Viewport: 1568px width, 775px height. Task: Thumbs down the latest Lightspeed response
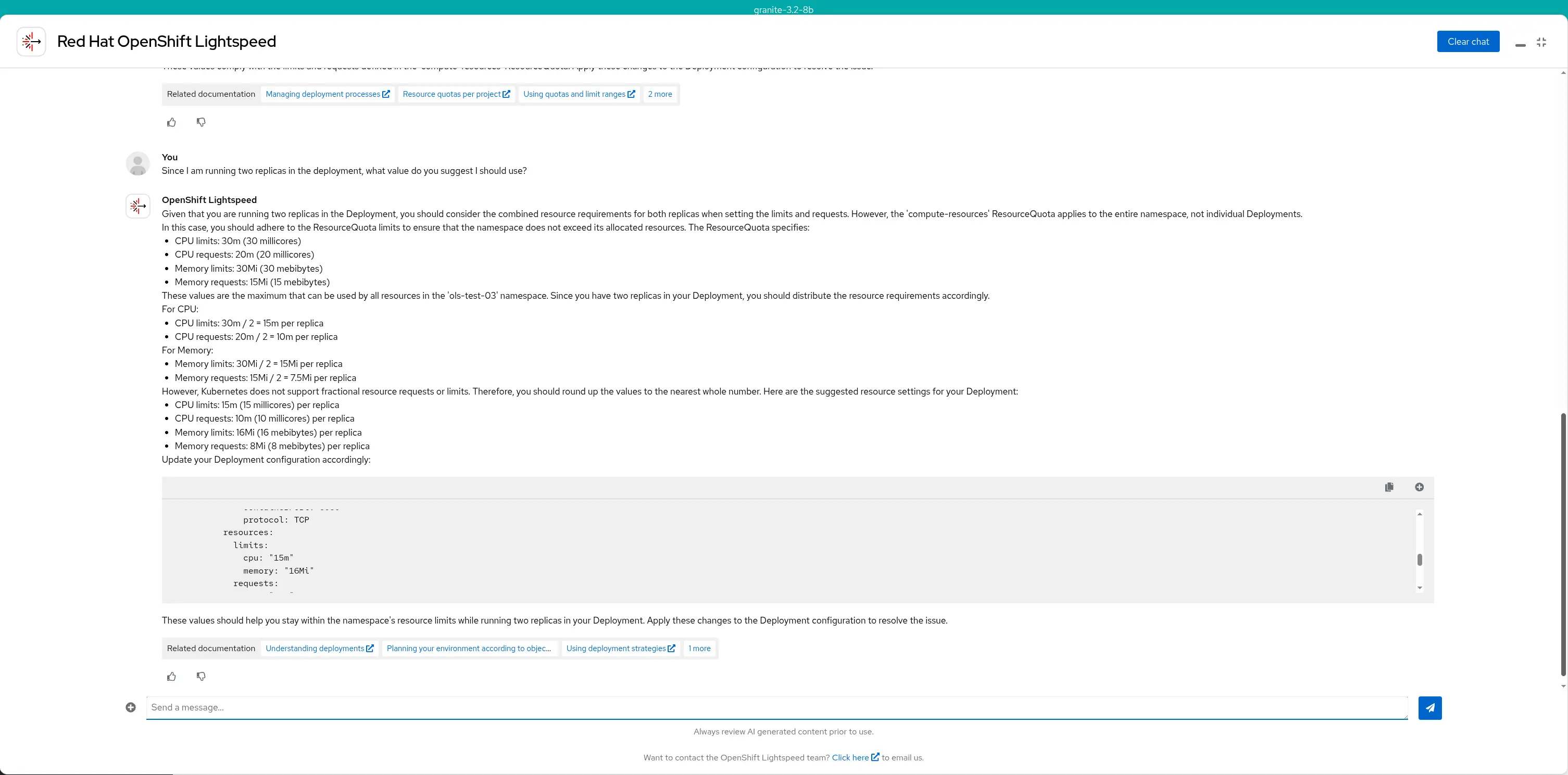pyautogui.click(x=201, y=677)
